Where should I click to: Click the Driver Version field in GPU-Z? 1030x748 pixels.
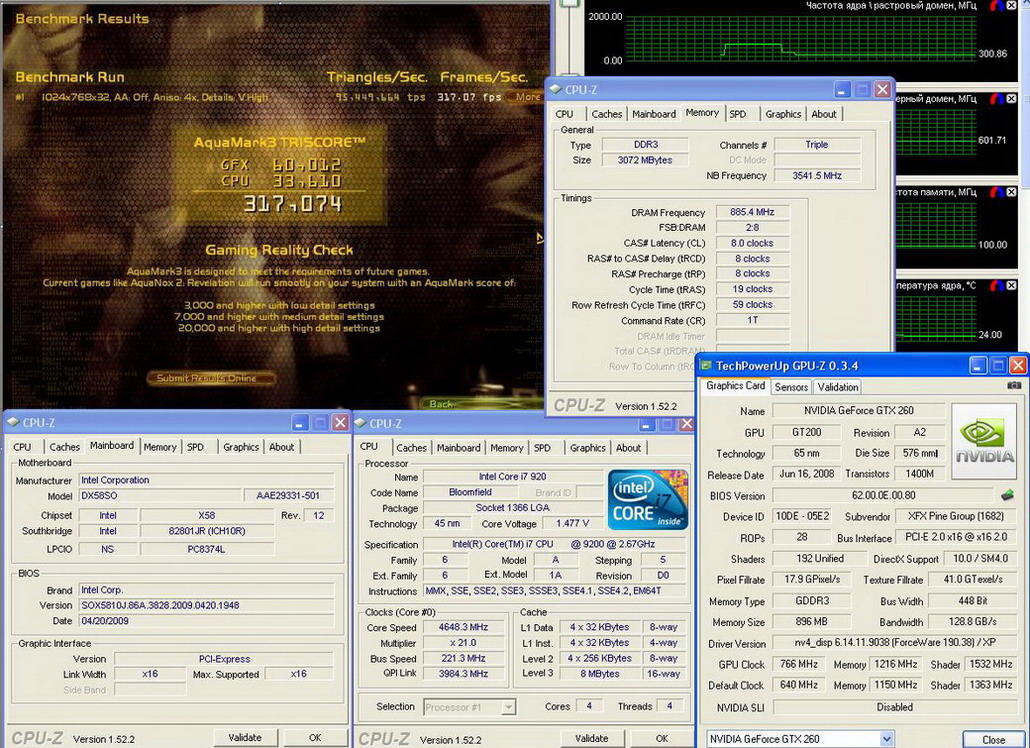pos(894,644)
